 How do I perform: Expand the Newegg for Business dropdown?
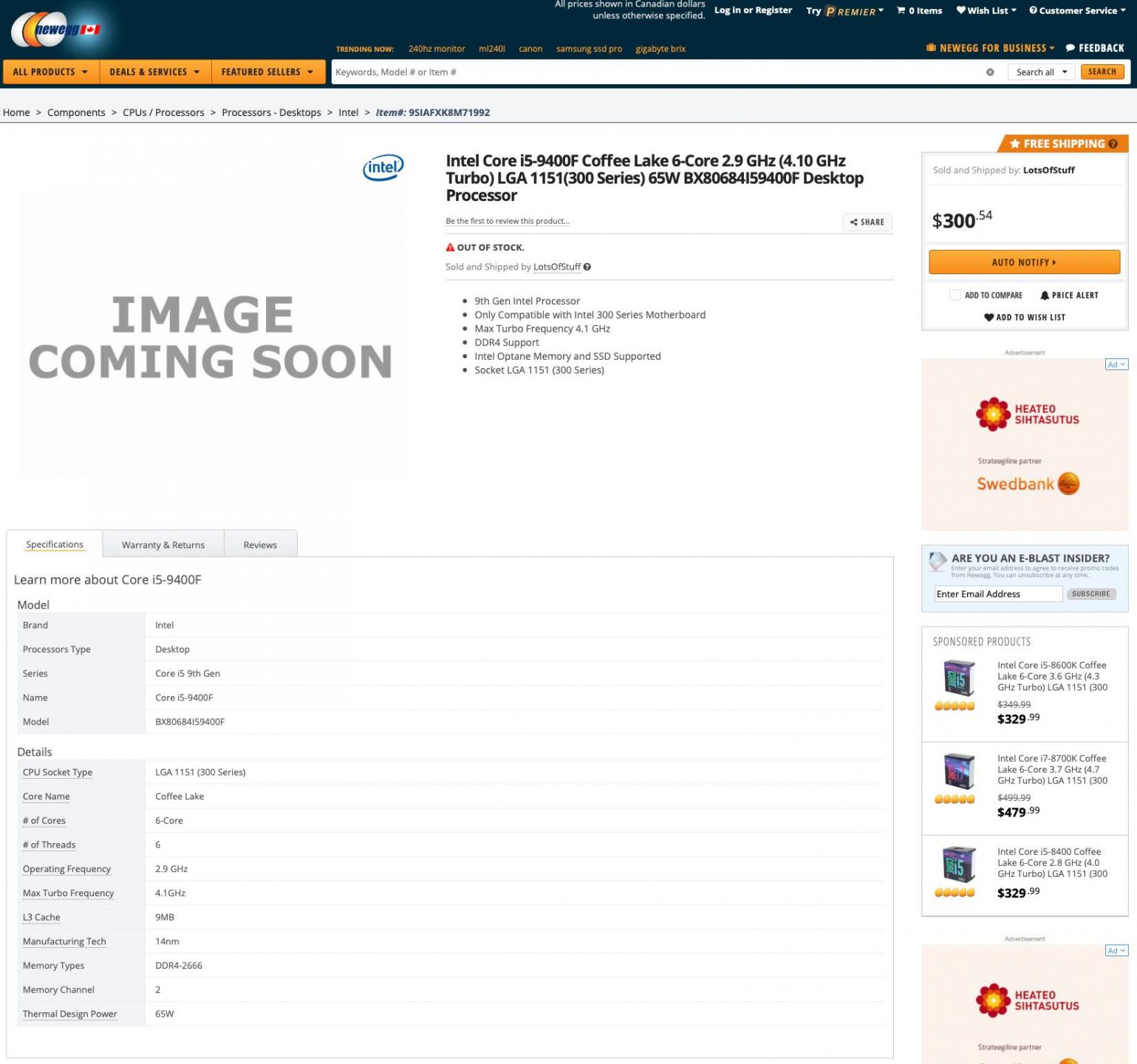pyautogui.click(x=1051, y=48)
